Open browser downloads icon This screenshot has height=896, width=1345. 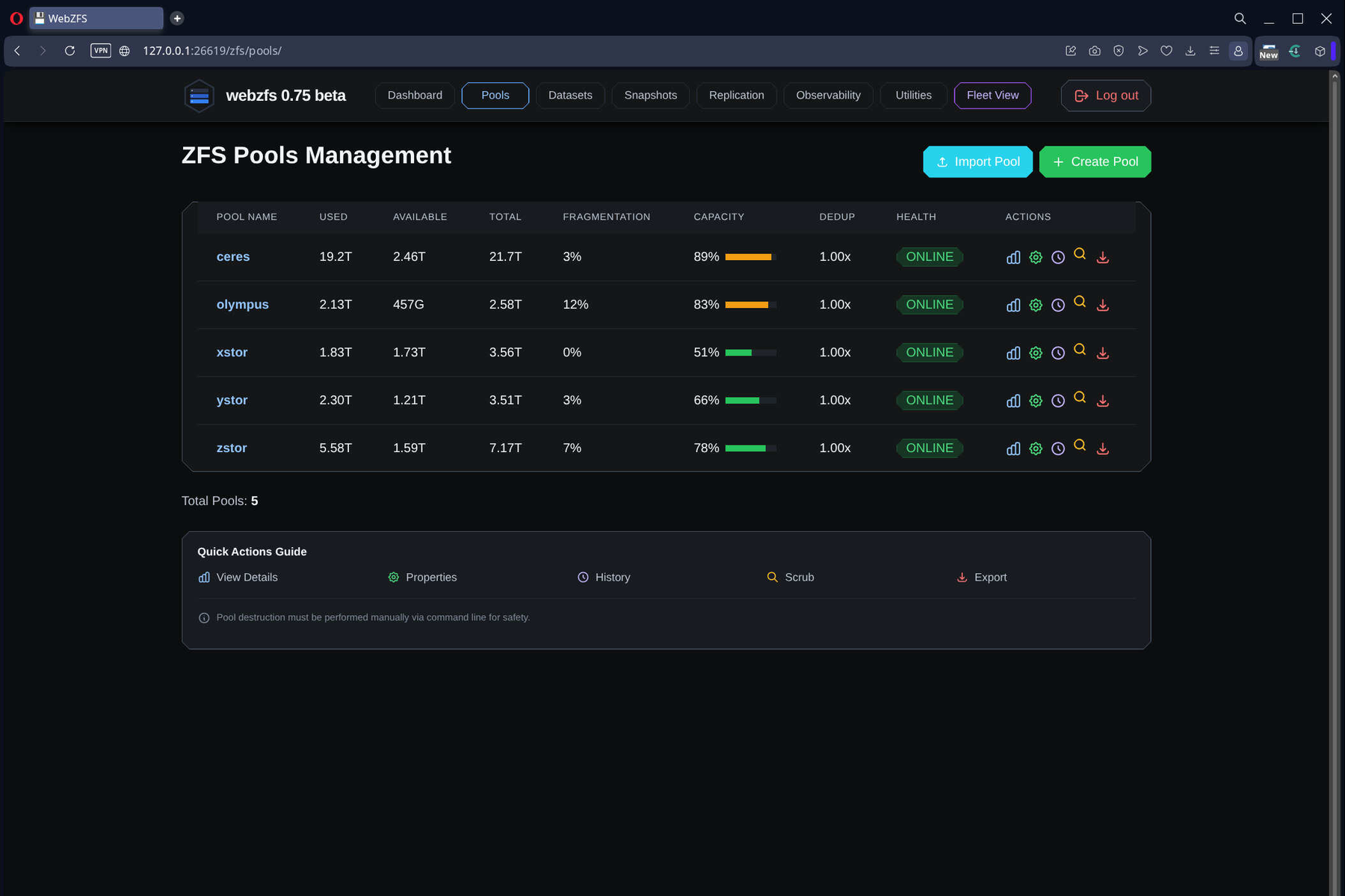pyautogui.click(x=1190, y=51)
